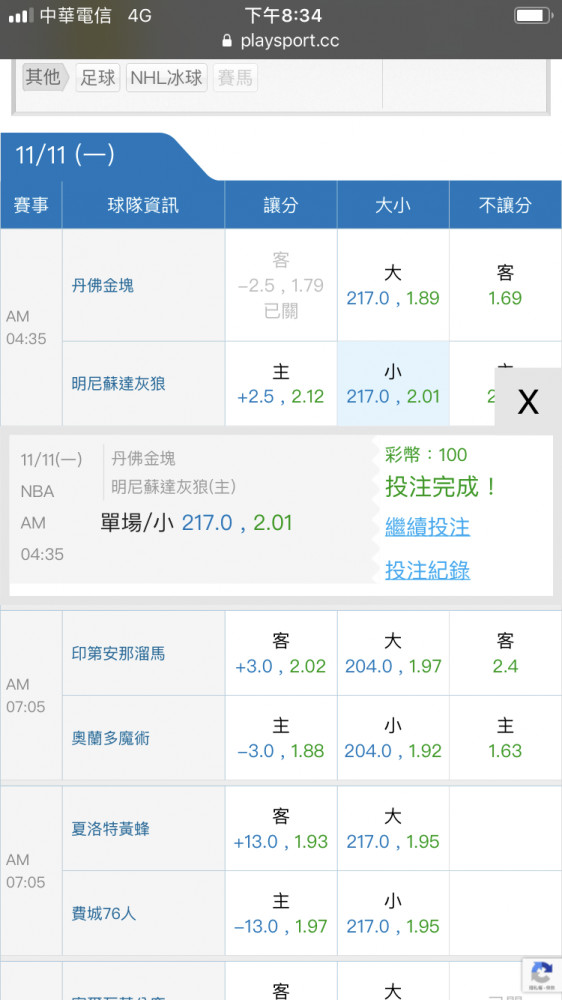Open the 足球 sport tab
The width and height of the screenshot is (562, 1000).
pos(98,78)
